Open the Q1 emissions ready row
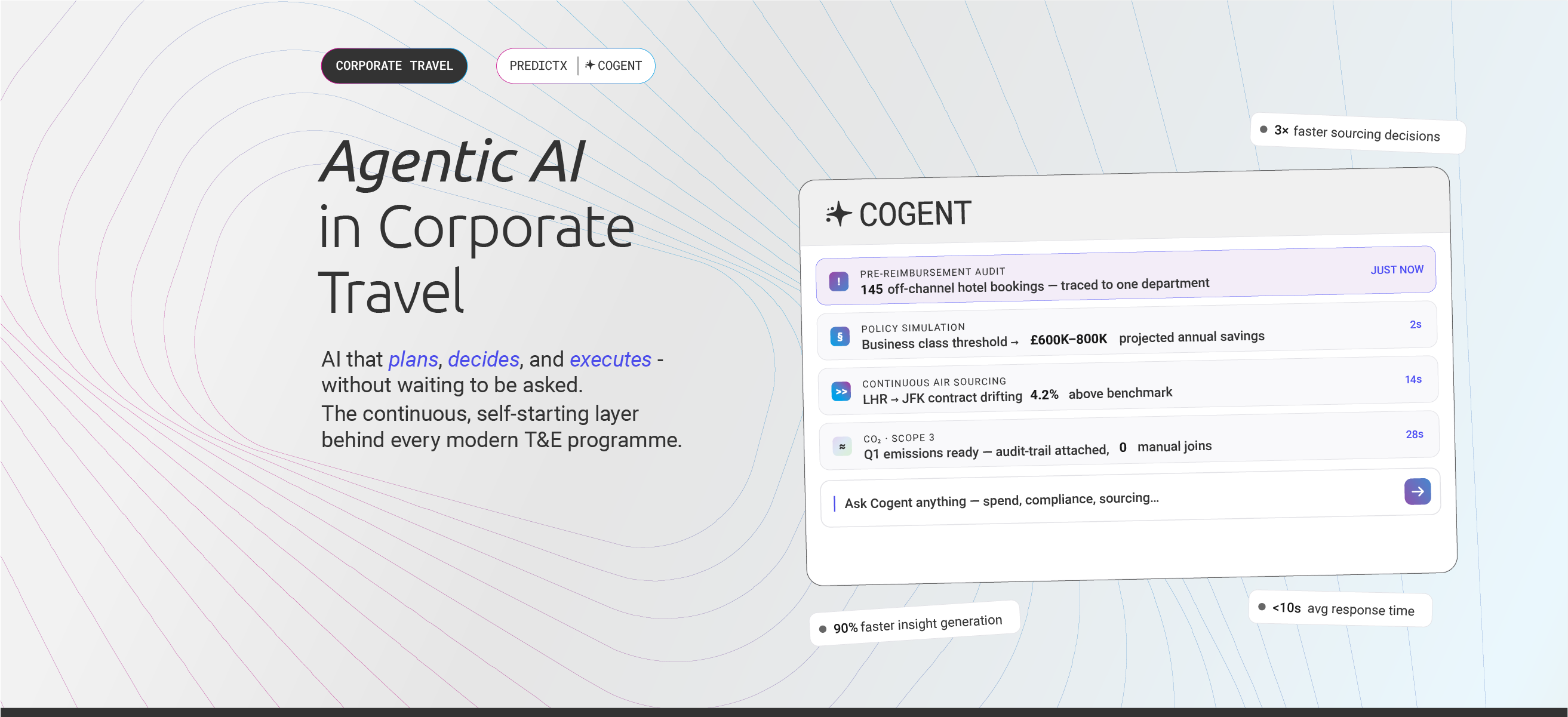The height and width of the screenshot is (717, 1568). click(x=1129, y=441)
